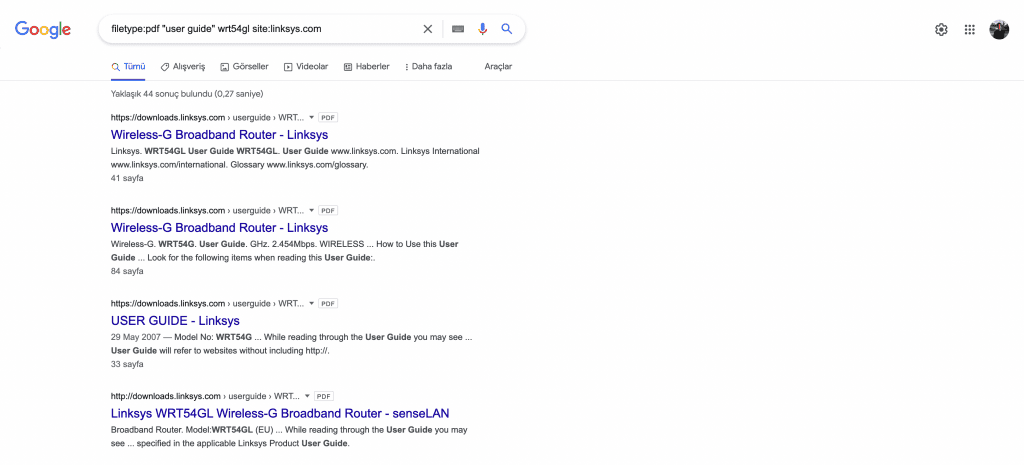Expand the Daha fazla menu

tap(428, 66)
